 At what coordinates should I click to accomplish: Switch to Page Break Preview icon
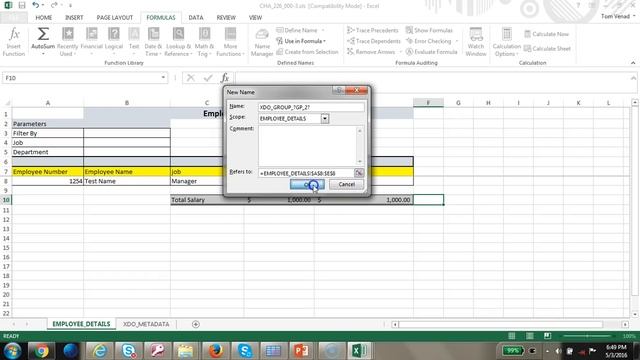(547, 336)
